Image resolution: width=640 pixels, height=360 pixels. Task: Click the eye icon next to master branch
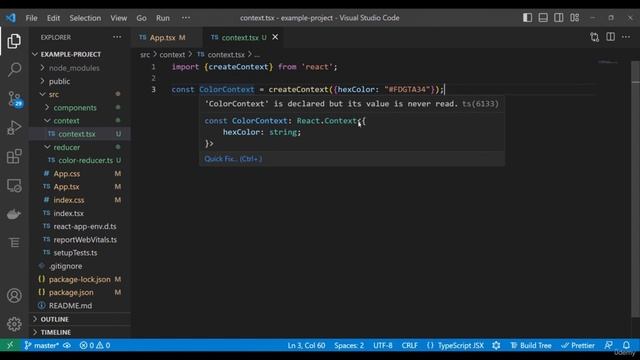coord(67,345)
